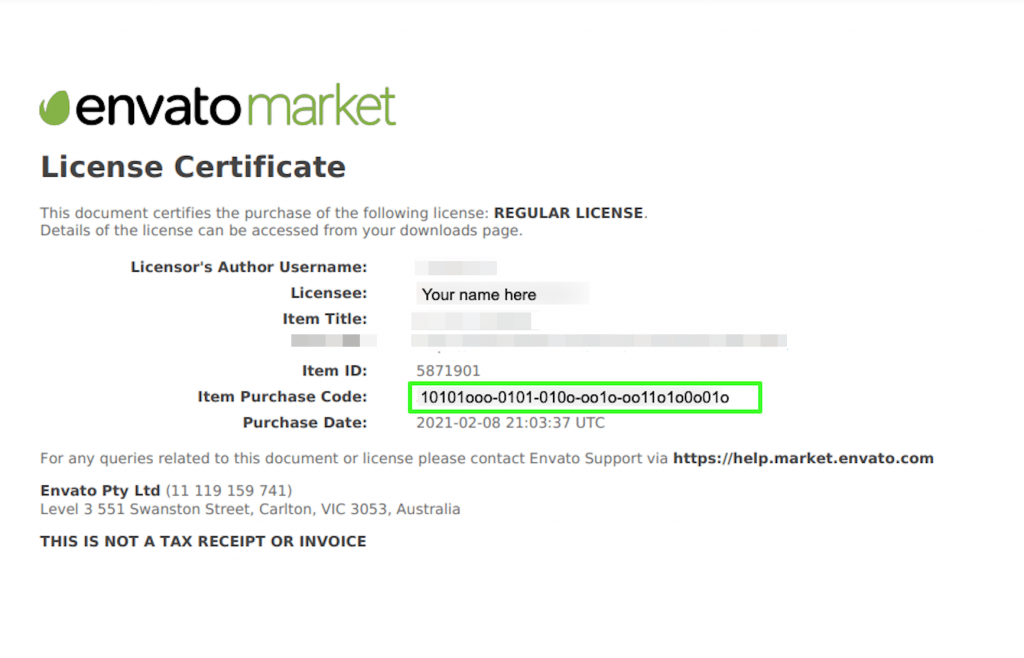Click the "NOT A TAX RECEIPT" notice
1024x658 pixels.
(x=203, y=541)
